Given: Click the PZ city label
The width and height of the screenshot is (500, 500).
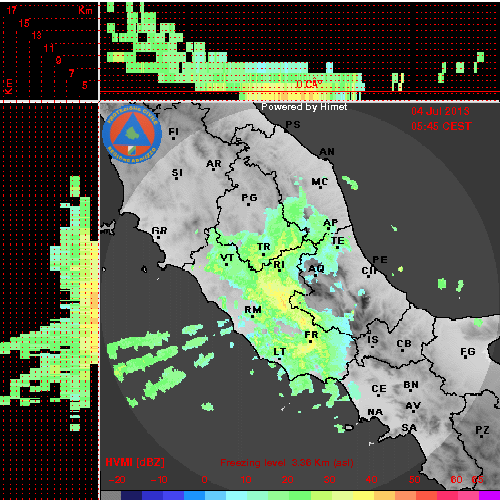Looking at the screenshot, I should pos(482,430).
